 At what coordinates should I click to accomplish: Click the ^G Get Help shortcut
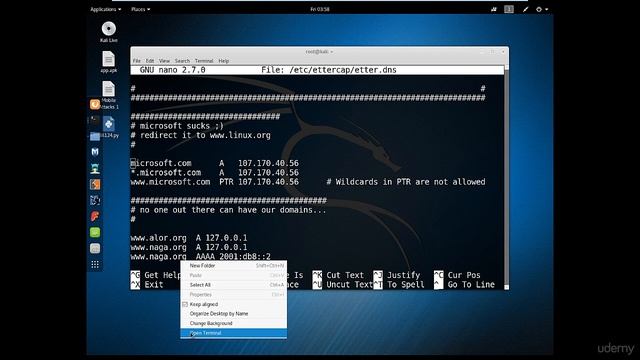155,275
